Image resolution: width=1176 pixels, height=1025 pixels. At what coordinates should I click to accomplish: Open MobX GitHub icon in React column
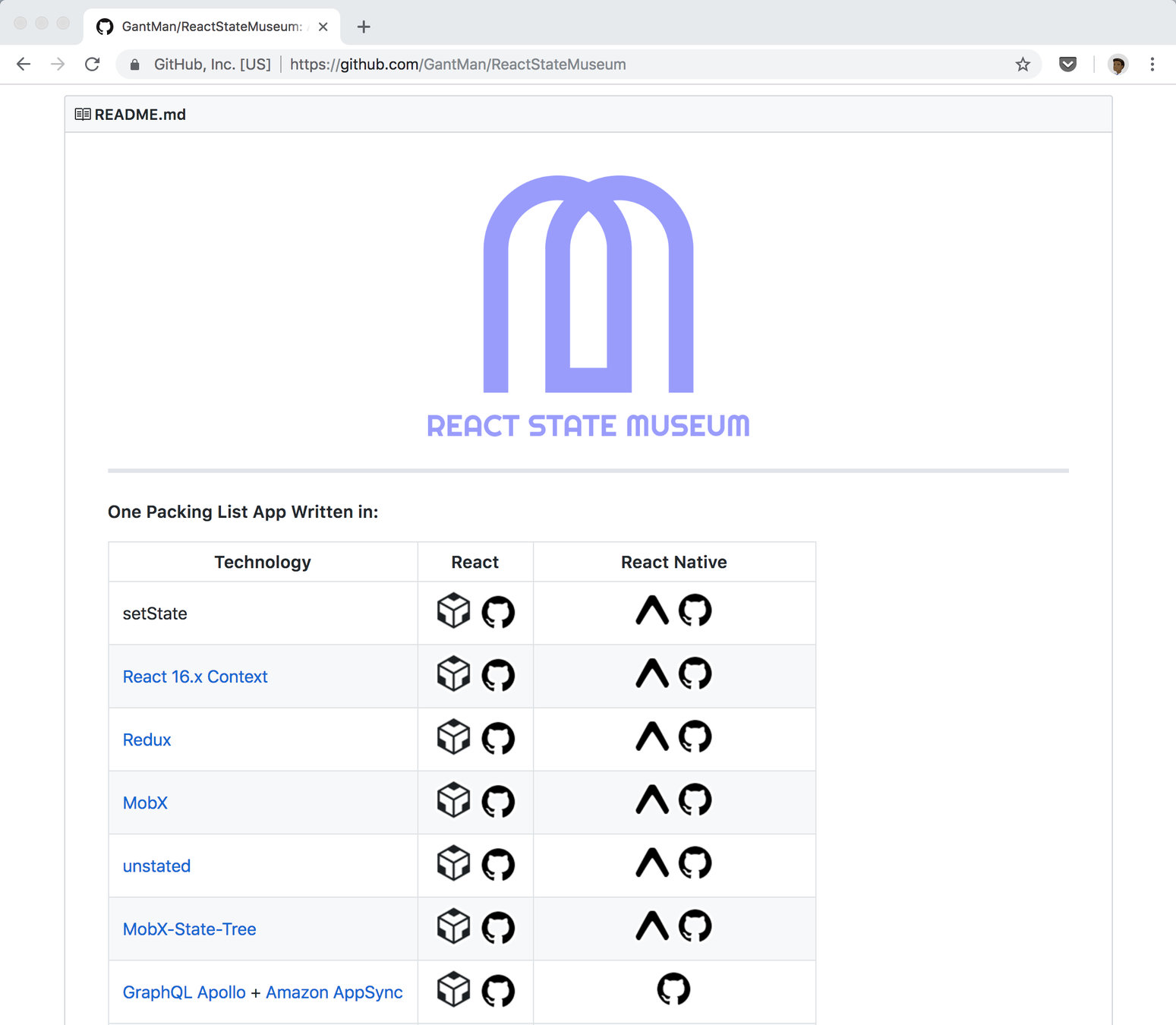(498, 801)
